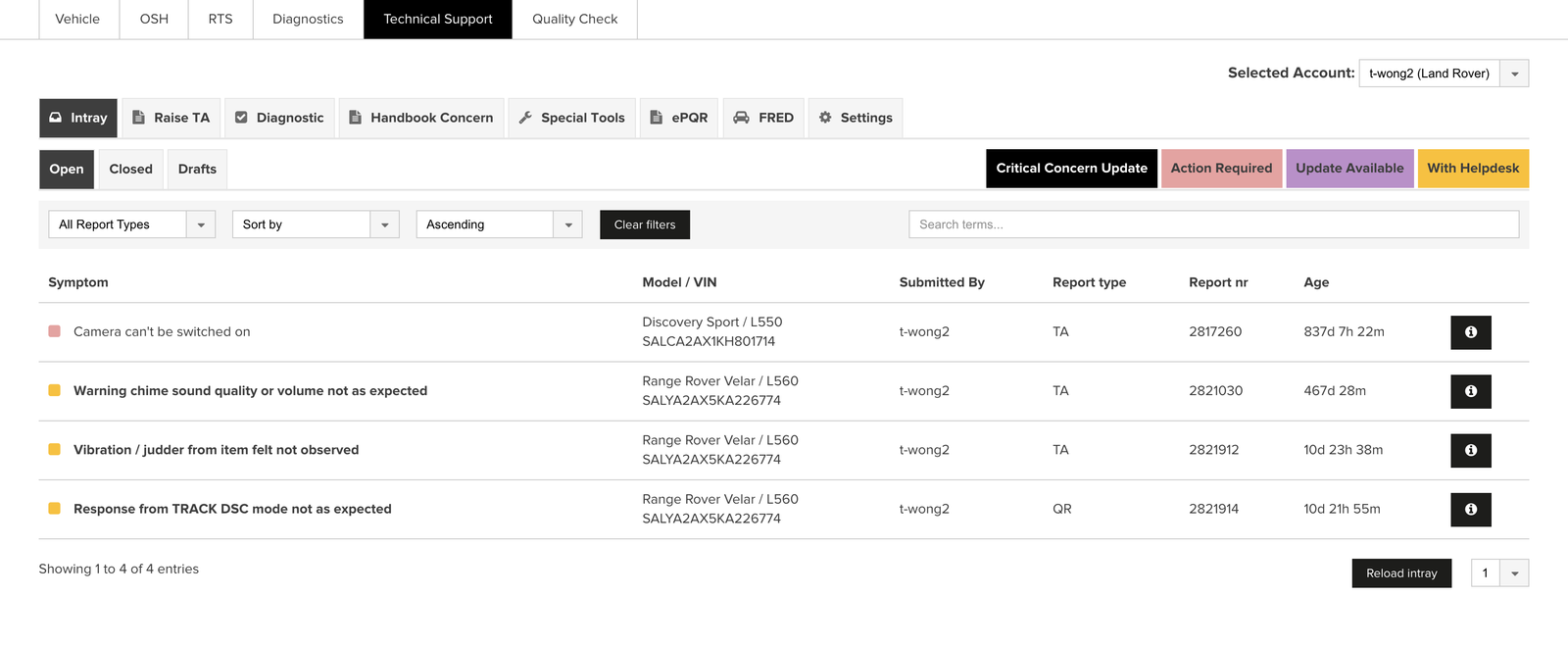
Task: Select the Intray inbox tab
Action: (x=78, y=118)
